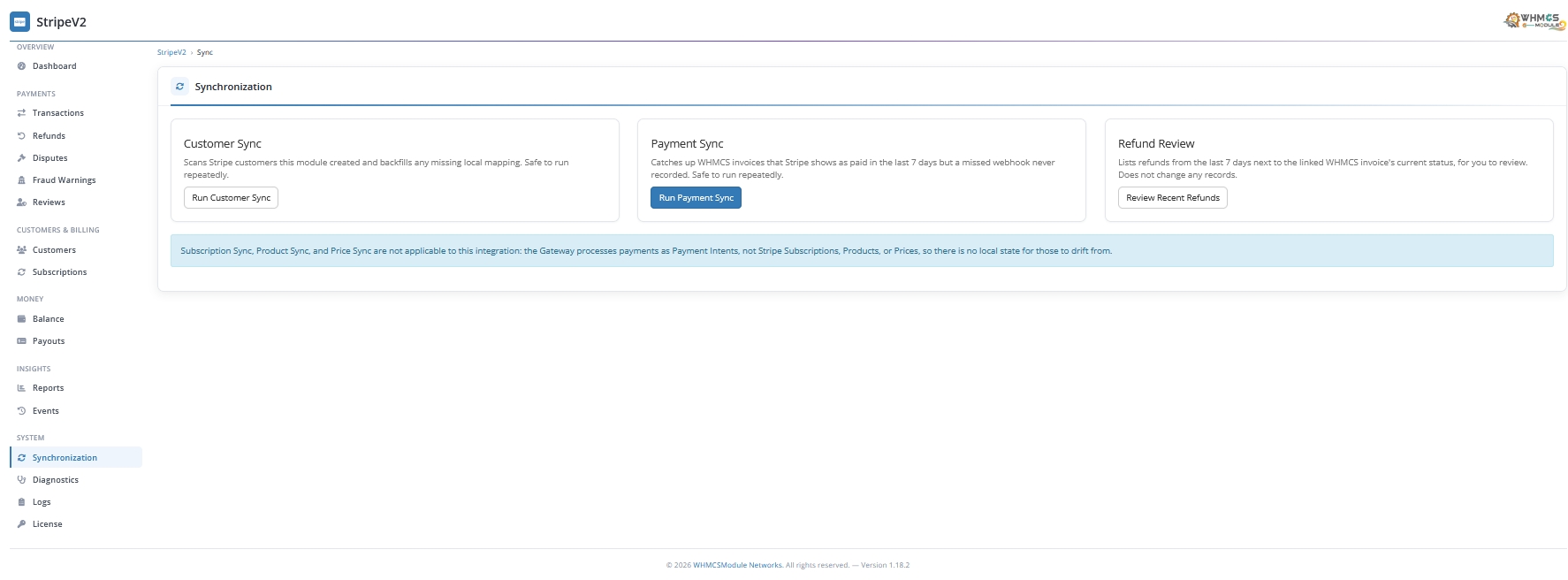Image resolution: width=1568 pixels, height=580 pixels.
Task: Click the Run Customer Sync button
Action: [231, 198]
